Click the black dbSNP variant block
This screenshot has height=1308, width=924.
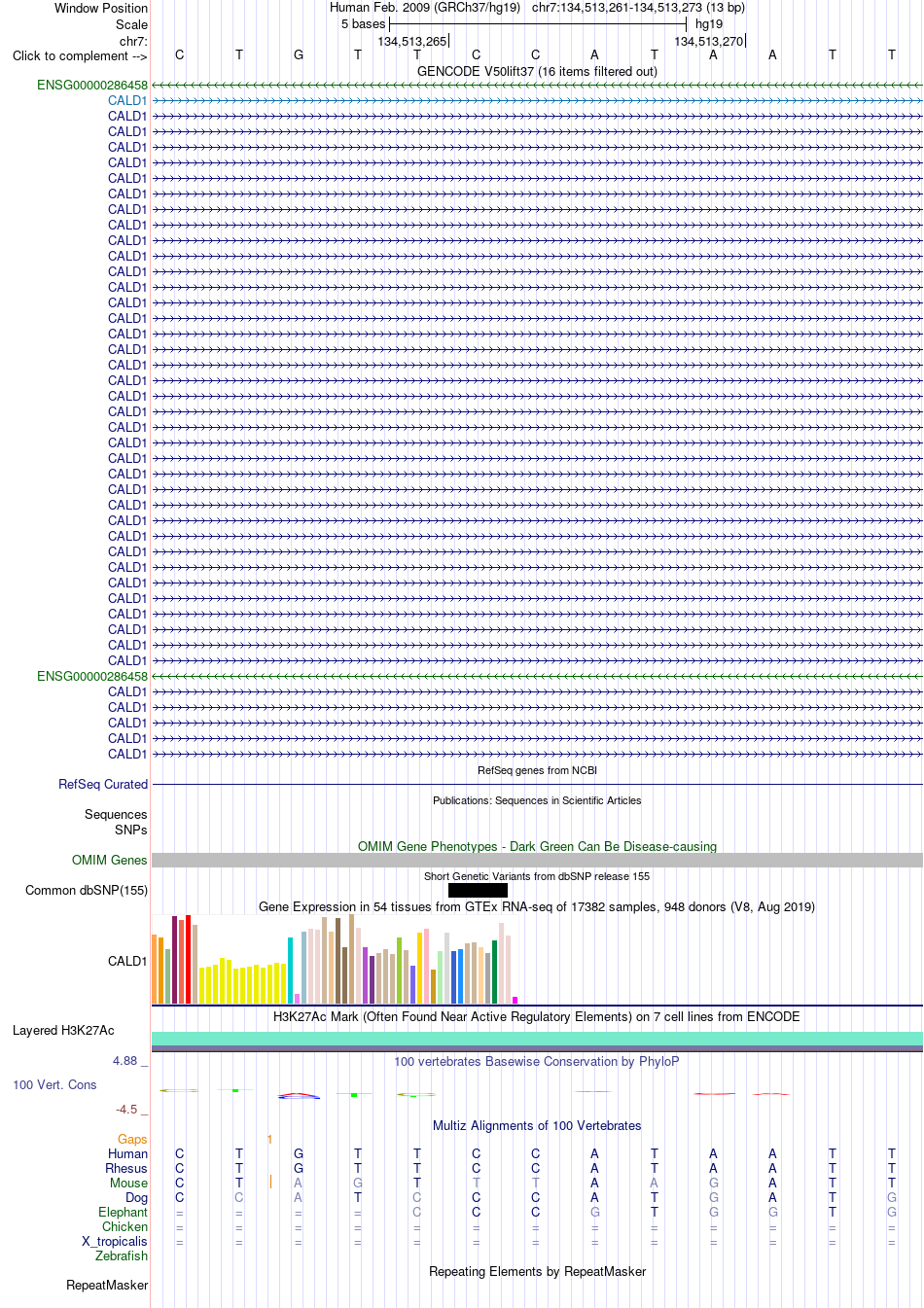478,890
